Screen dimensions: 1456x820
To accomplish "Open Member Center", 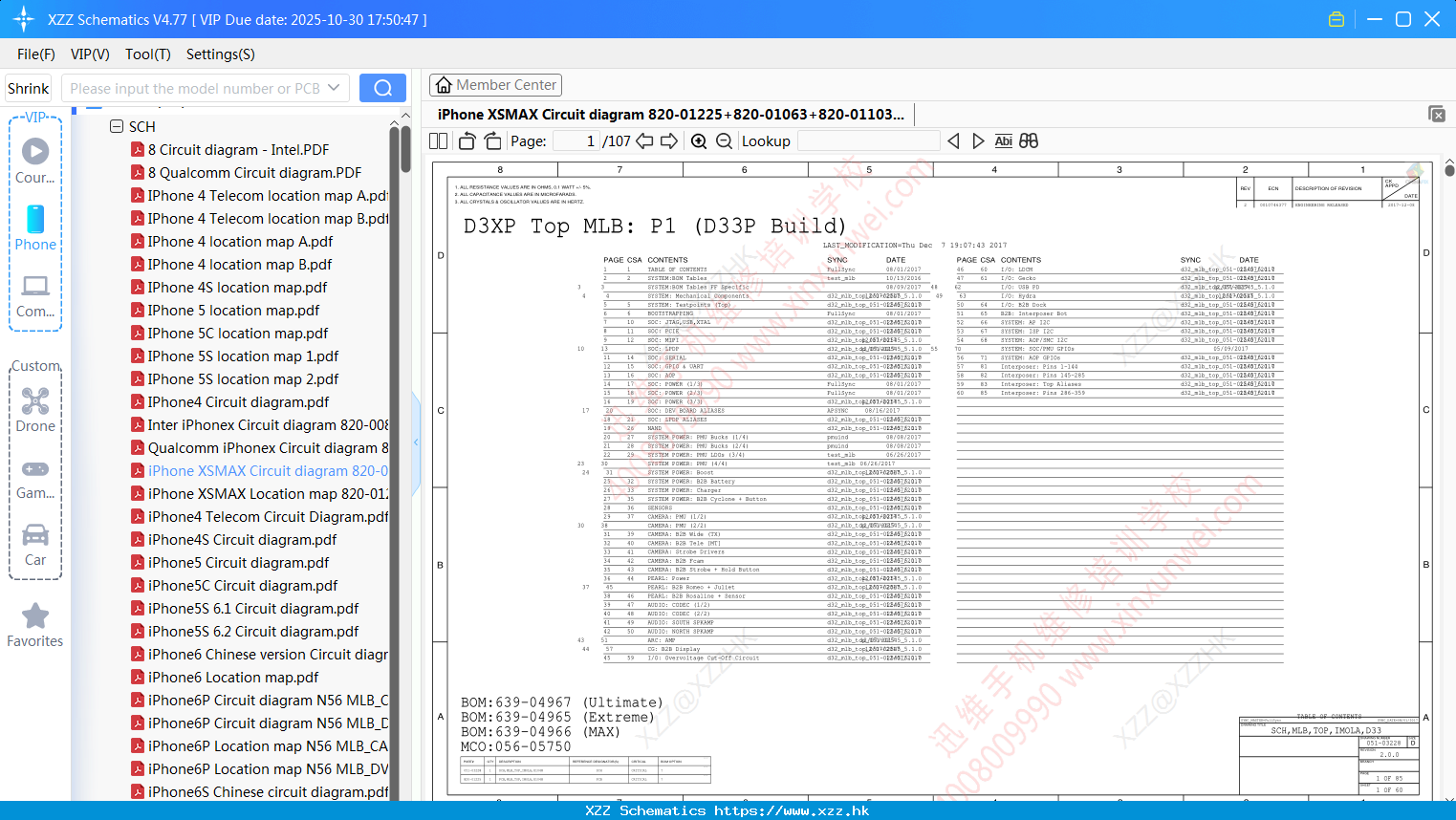I will pos(495,85).
